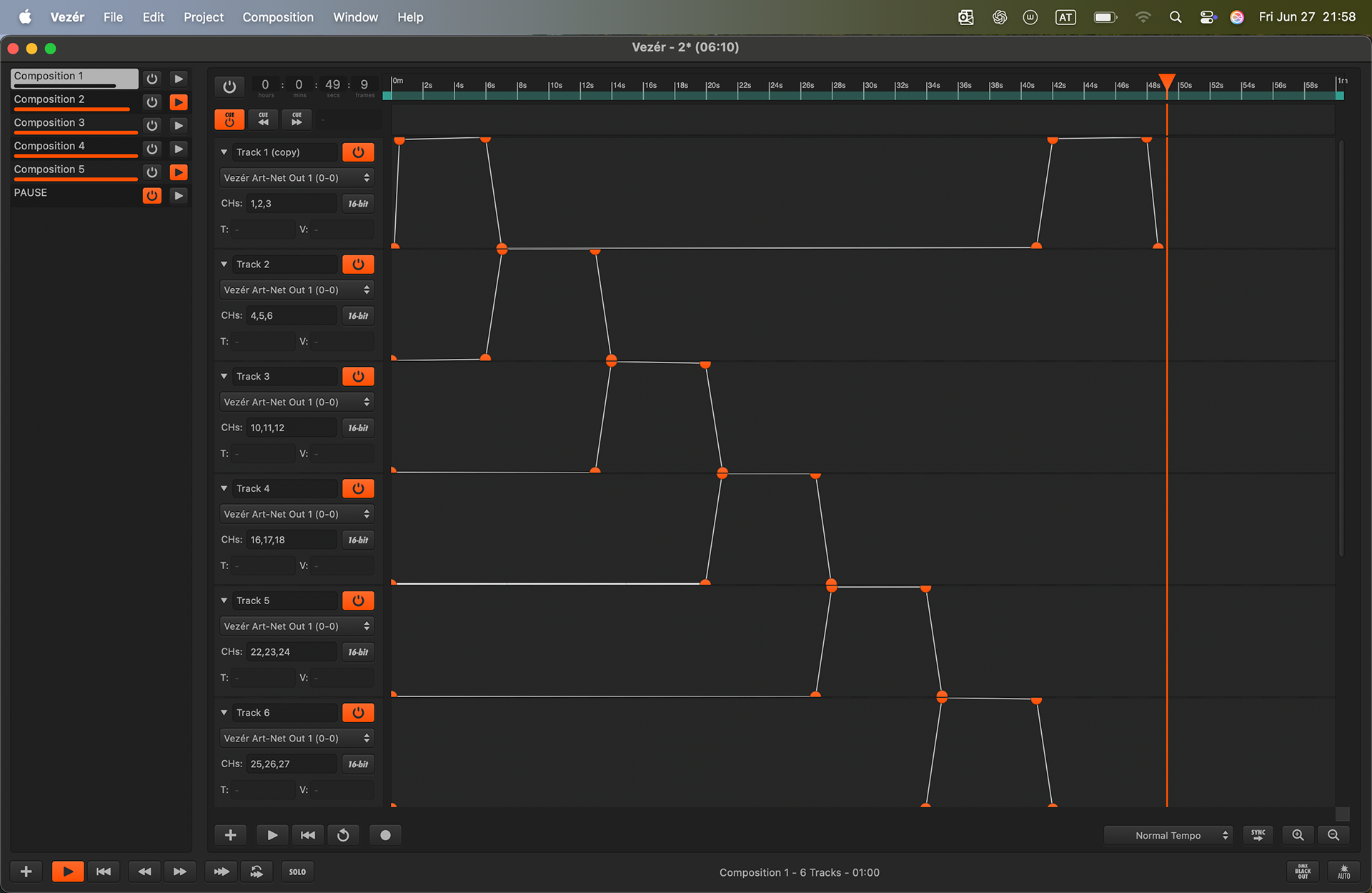Collapse Track 4 with disclosure triangle
Screen dimensions: 1372x893
[224, 488]
